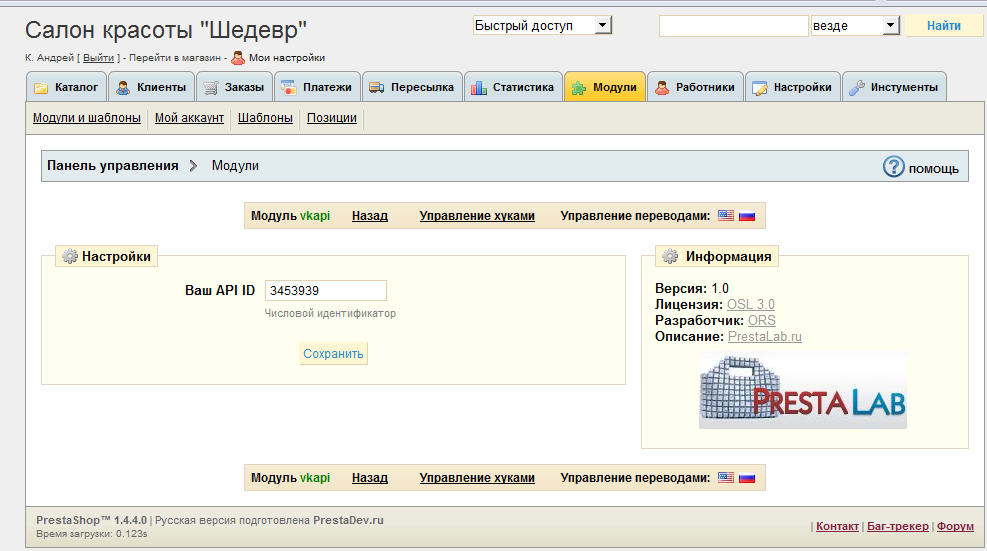Click gear icon beside Настройки heading
This screenshot has width=987, height=551.
coord(70,256)
